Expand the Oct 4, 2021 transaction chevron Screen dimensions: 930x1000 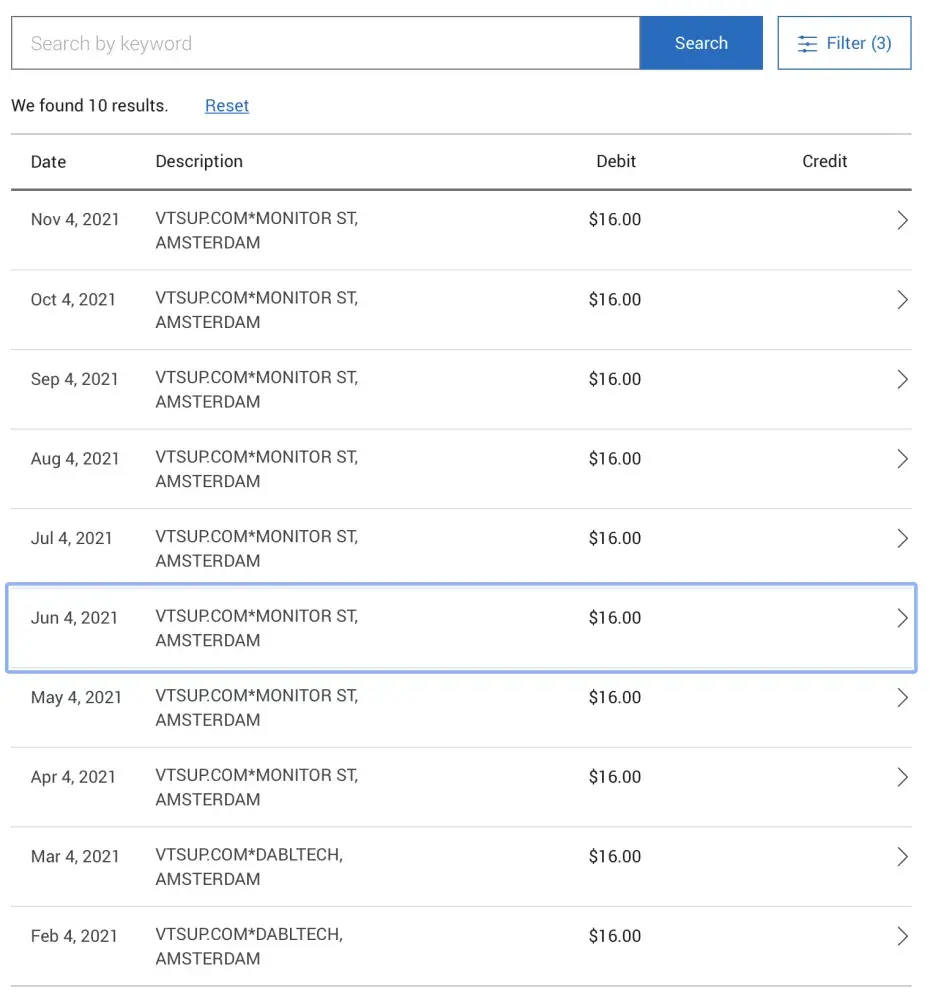(x=902, y=300)
